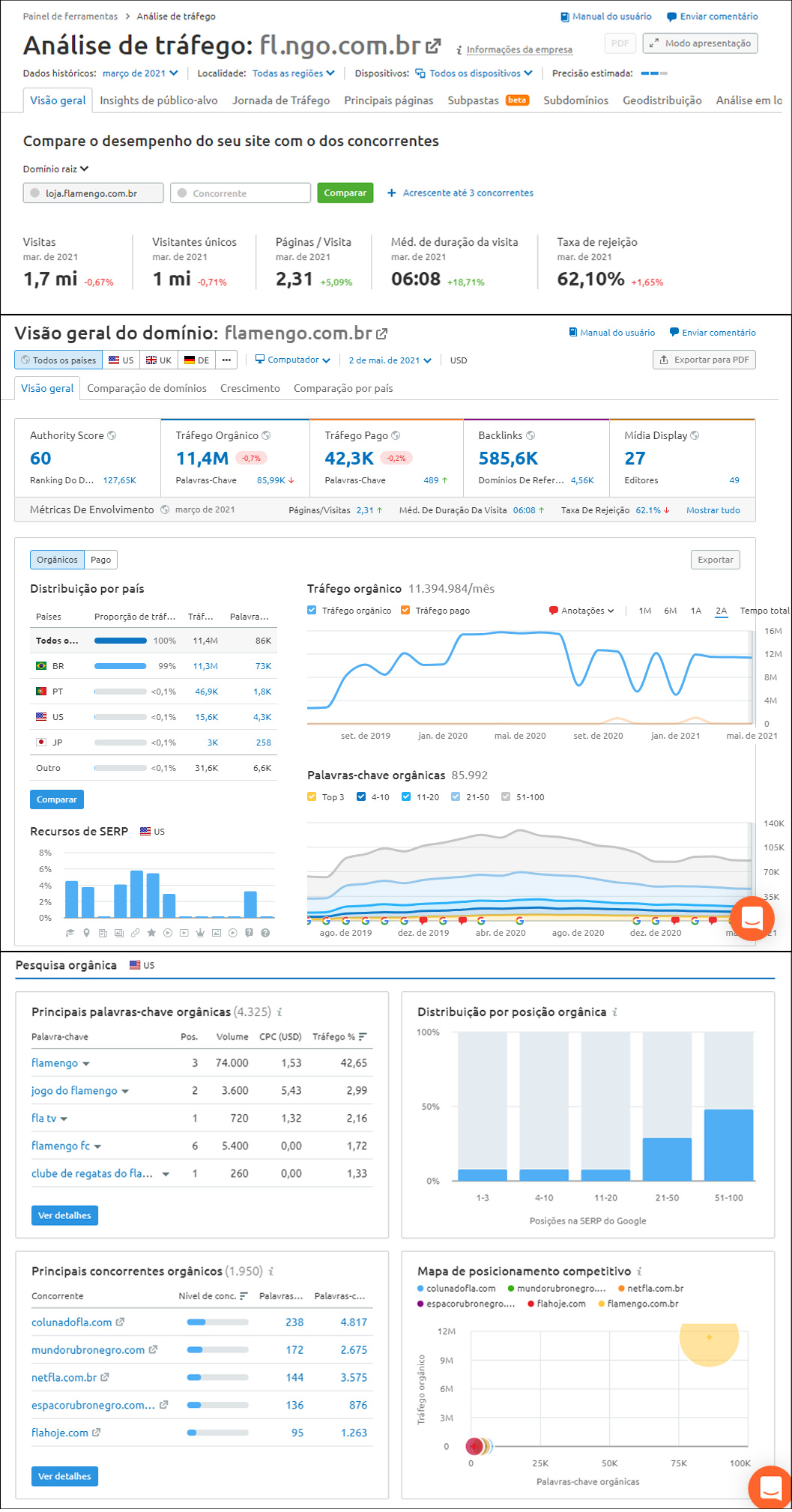
Task: Open the Computador device dropdown
Action: click(x=293, y=360)
